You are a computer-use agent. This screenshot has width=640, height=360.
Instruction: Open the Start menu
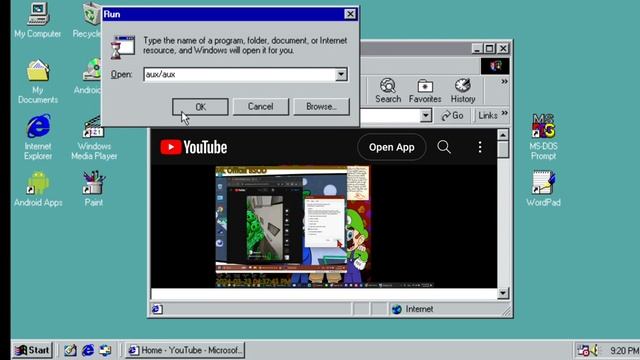click(32, 350)
